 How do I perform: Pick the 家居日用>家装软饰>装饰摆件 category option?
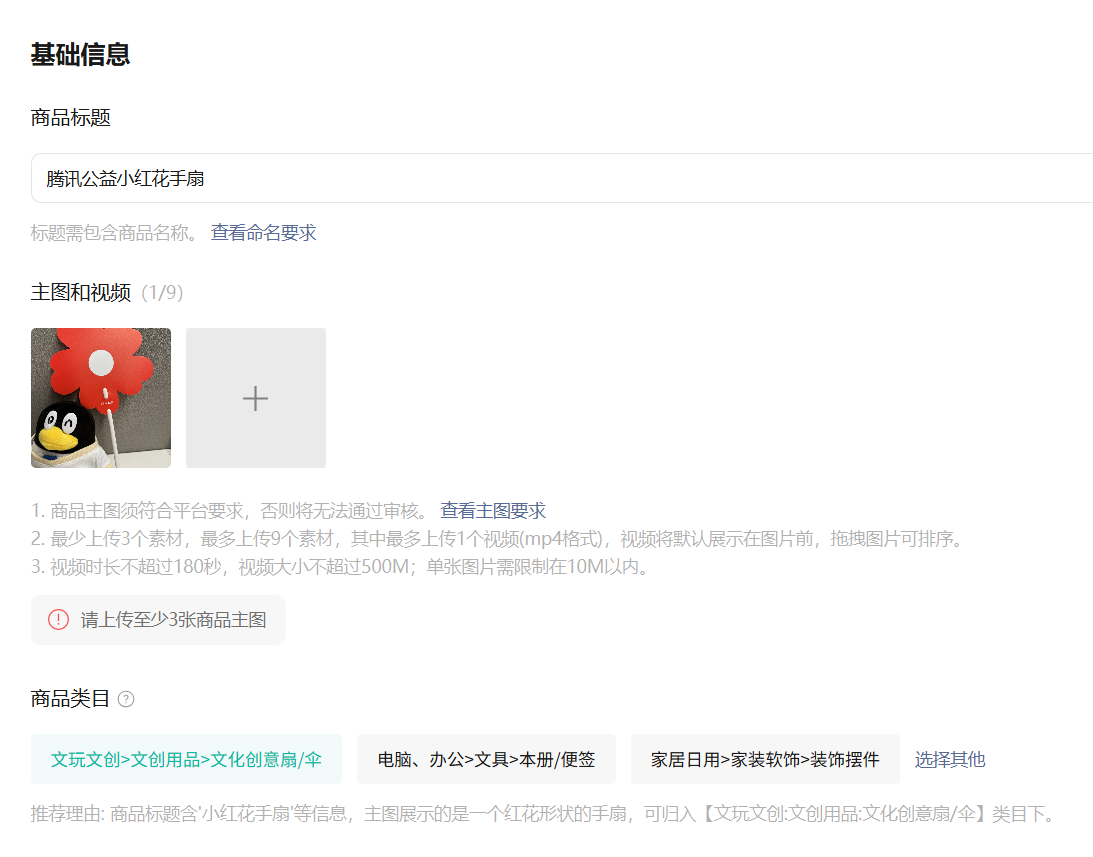pyautogui.click(x=764, y=759)
